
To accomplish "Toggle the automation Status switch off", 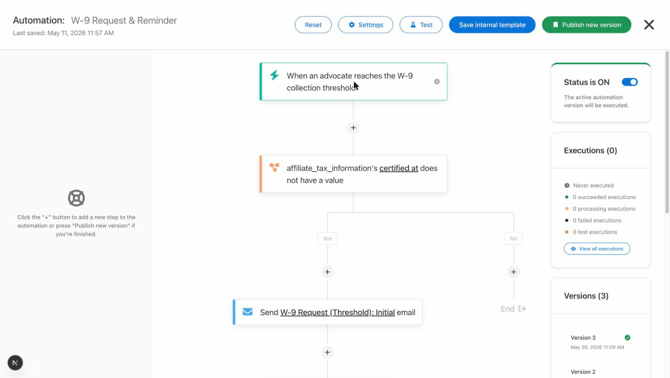I will point(629,82).
